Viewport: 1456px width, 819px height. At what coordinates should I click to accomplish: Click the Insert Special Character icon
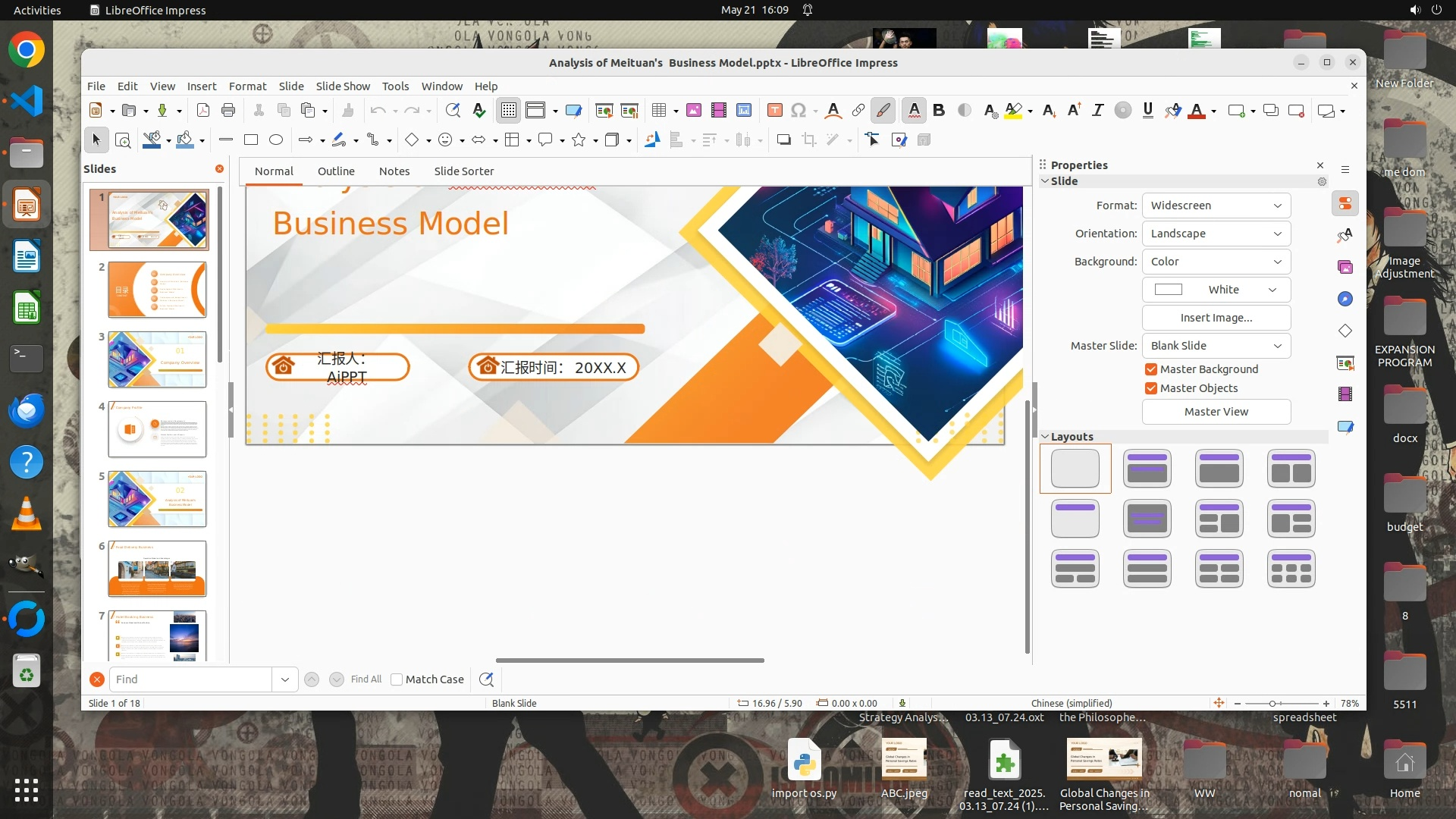pos(798,111)
